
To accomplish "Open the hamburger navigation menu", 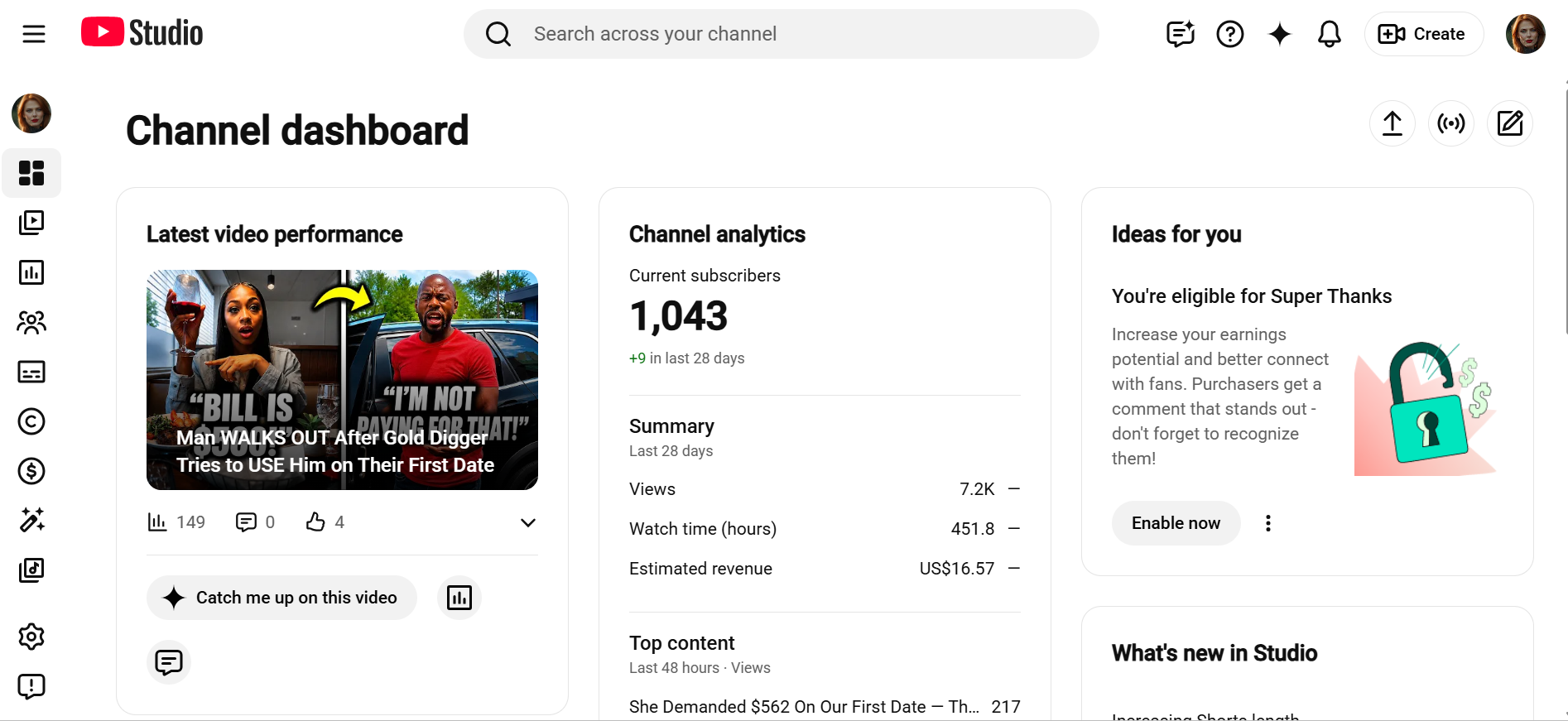I will click(x=34, y=34).
